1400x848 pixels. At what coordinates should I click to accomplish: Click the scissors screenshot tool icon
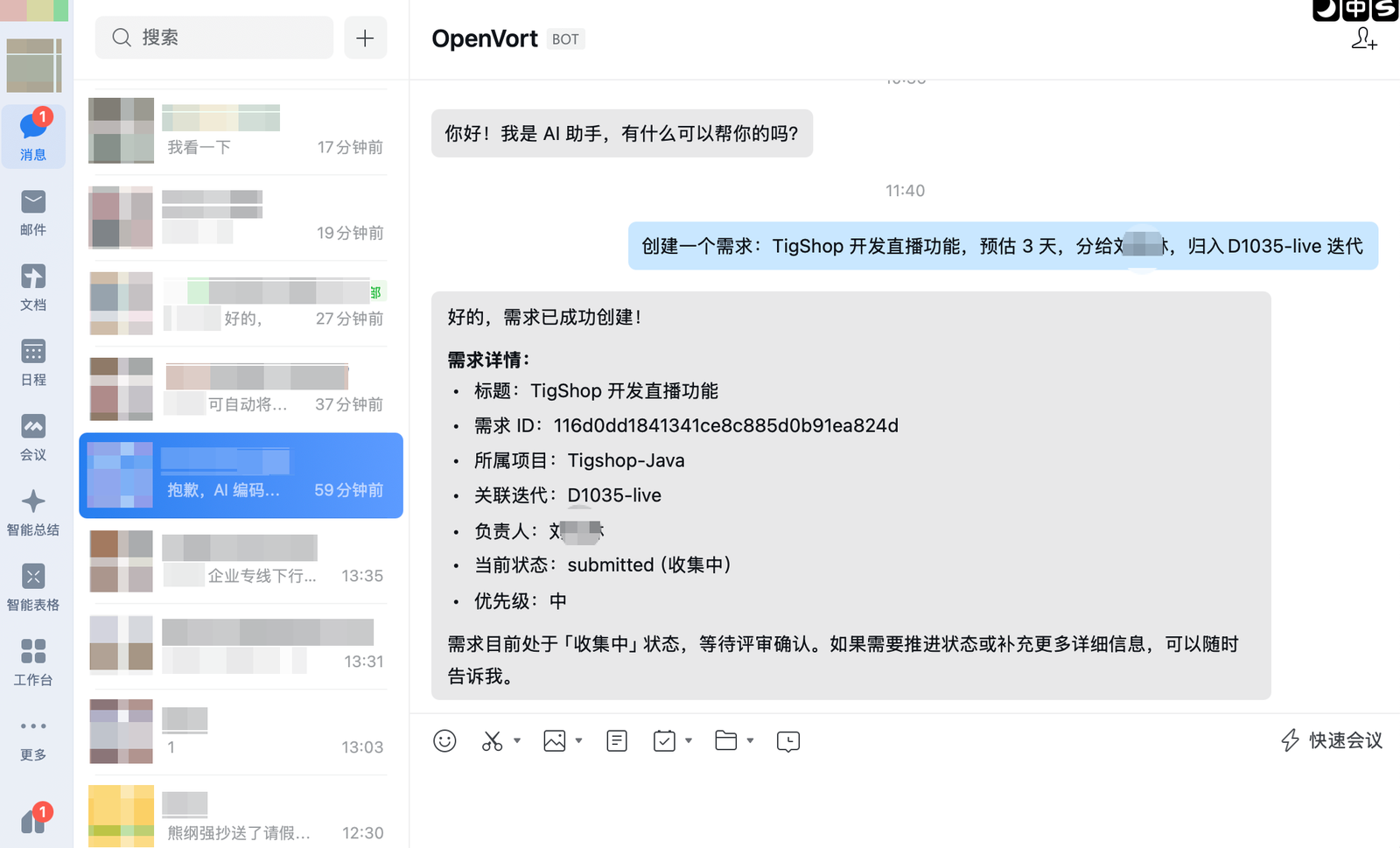tap(492, 741)
